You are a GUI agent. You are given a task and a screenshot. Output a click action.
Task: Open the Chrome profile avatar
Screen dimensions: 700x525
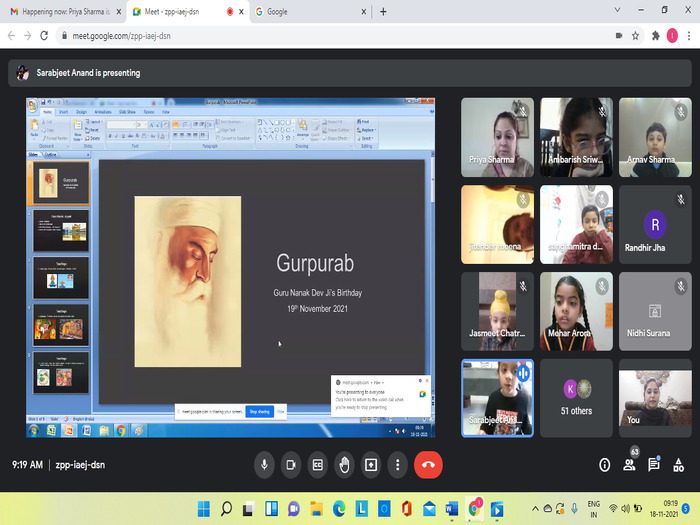(x=672, y=36)
